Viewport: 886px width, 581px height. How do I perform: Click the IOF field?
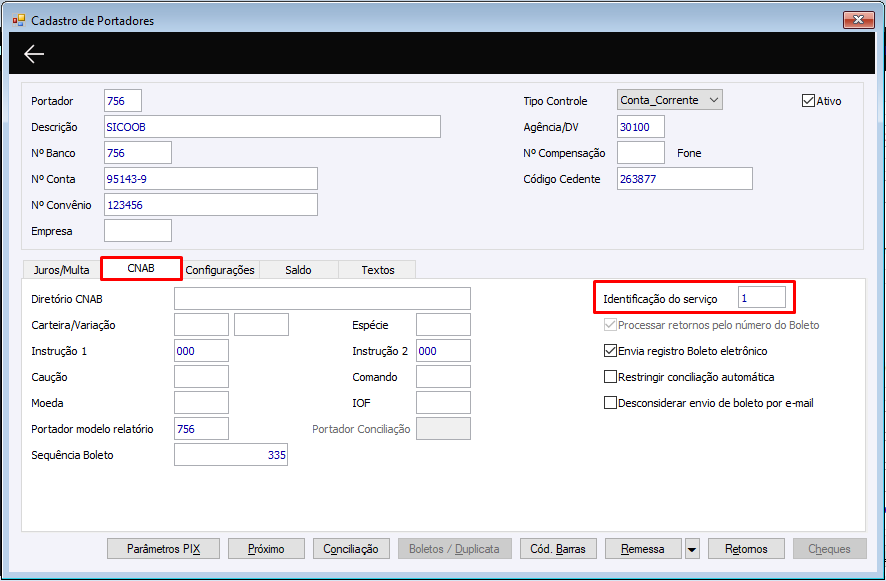444,402
